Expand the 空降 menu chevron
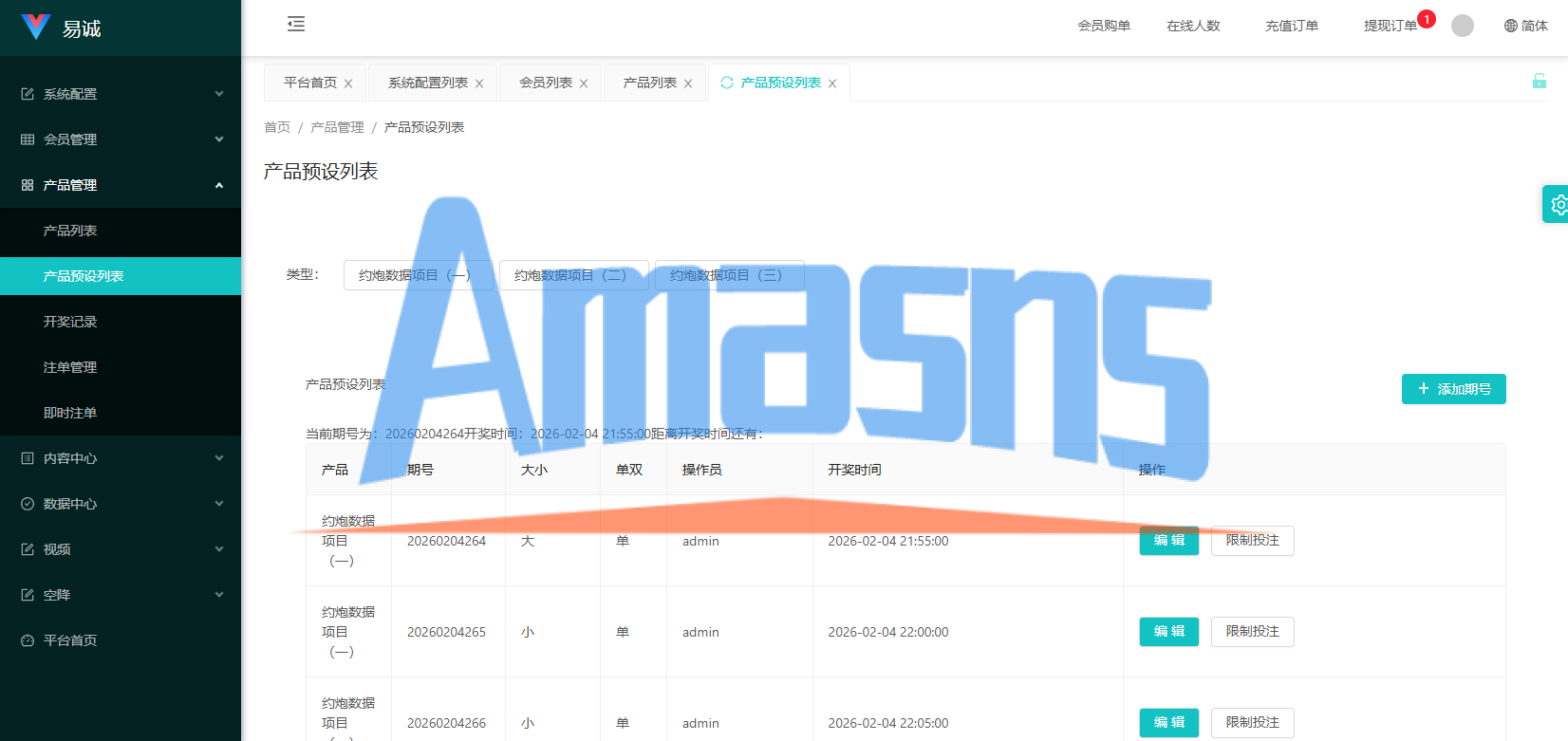This screenshot has height=741, width=1568. click(219, 595)
